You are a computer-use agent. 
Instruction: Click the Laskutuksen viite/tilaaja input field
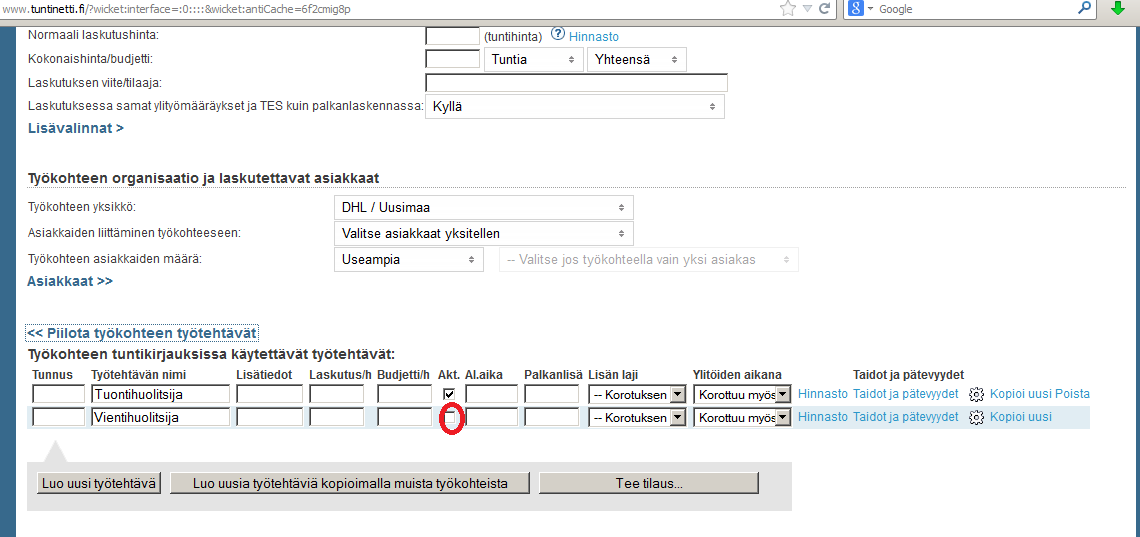576,83
